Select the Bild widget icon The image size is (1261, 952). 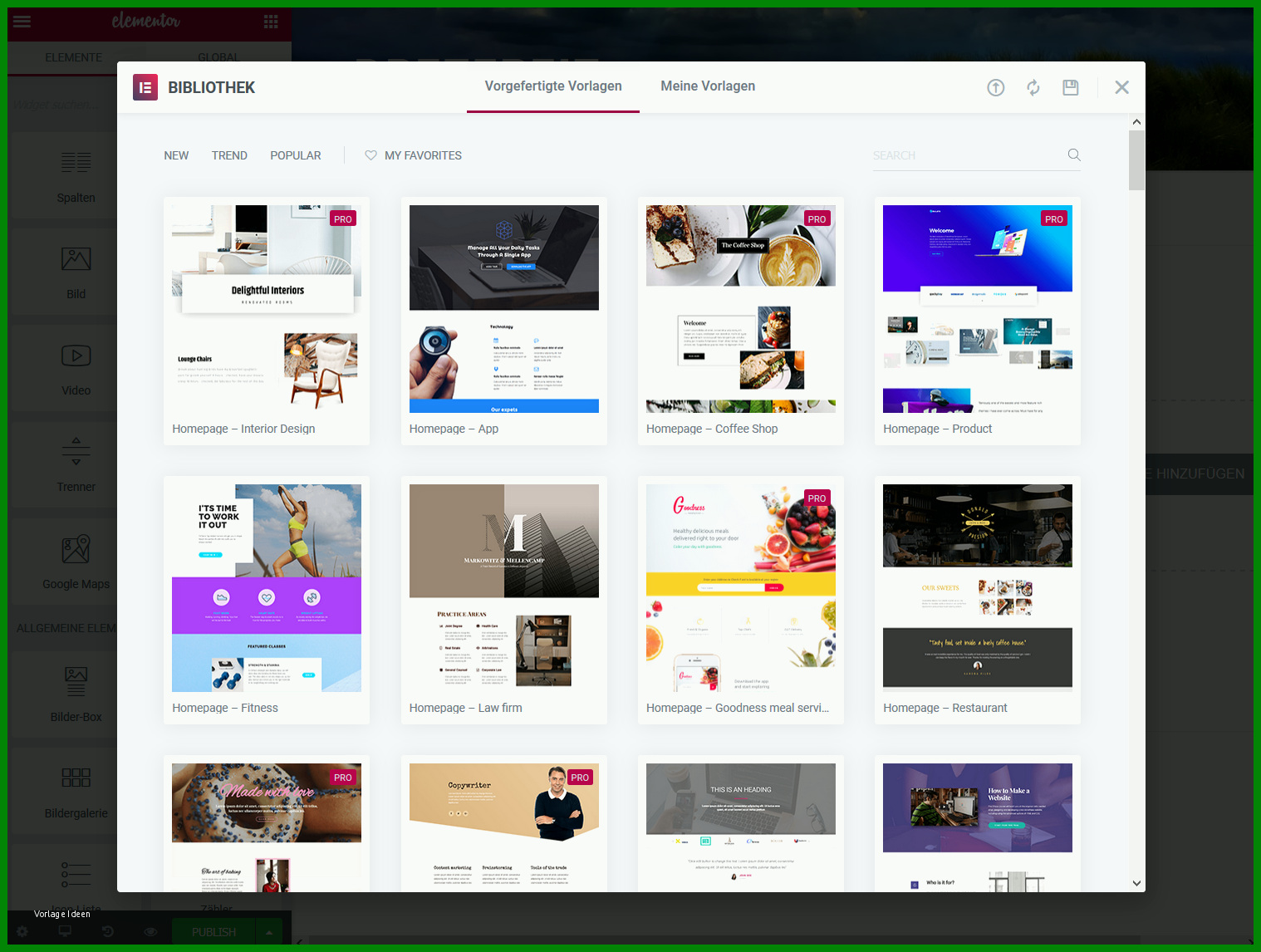76,259
